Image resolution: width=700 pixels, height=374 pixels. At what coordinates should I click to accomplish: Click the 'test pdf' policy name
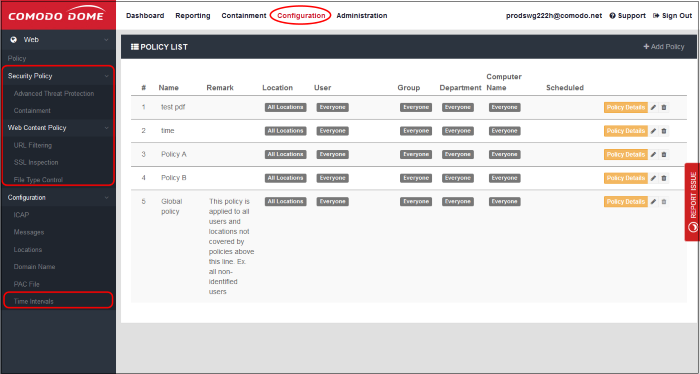coord(173,108)
